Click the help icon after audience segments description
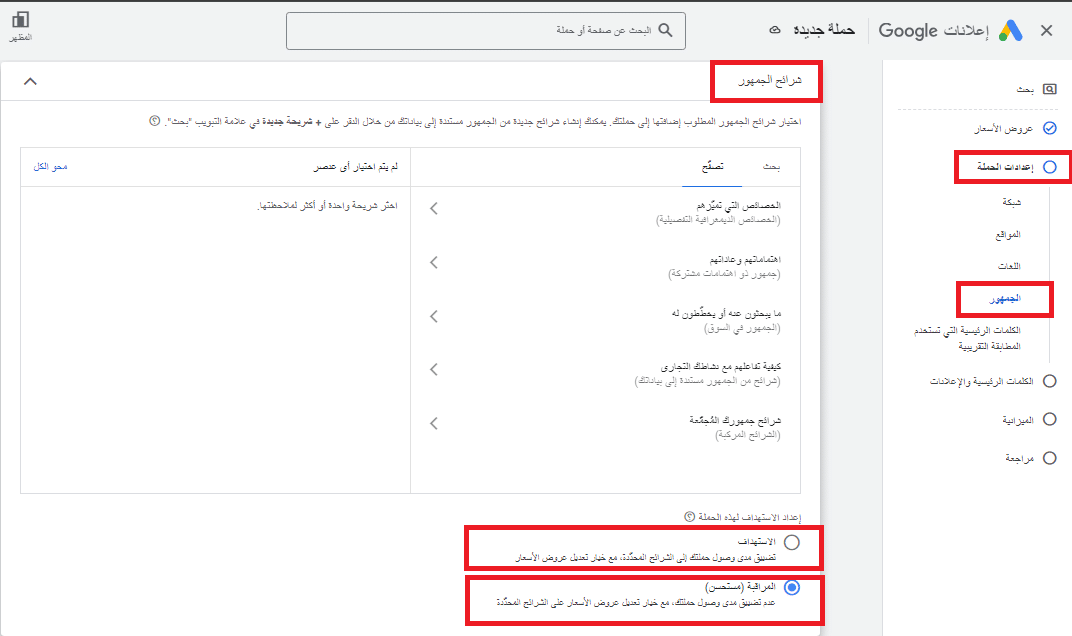1072x636 pixels. [155, 121]
